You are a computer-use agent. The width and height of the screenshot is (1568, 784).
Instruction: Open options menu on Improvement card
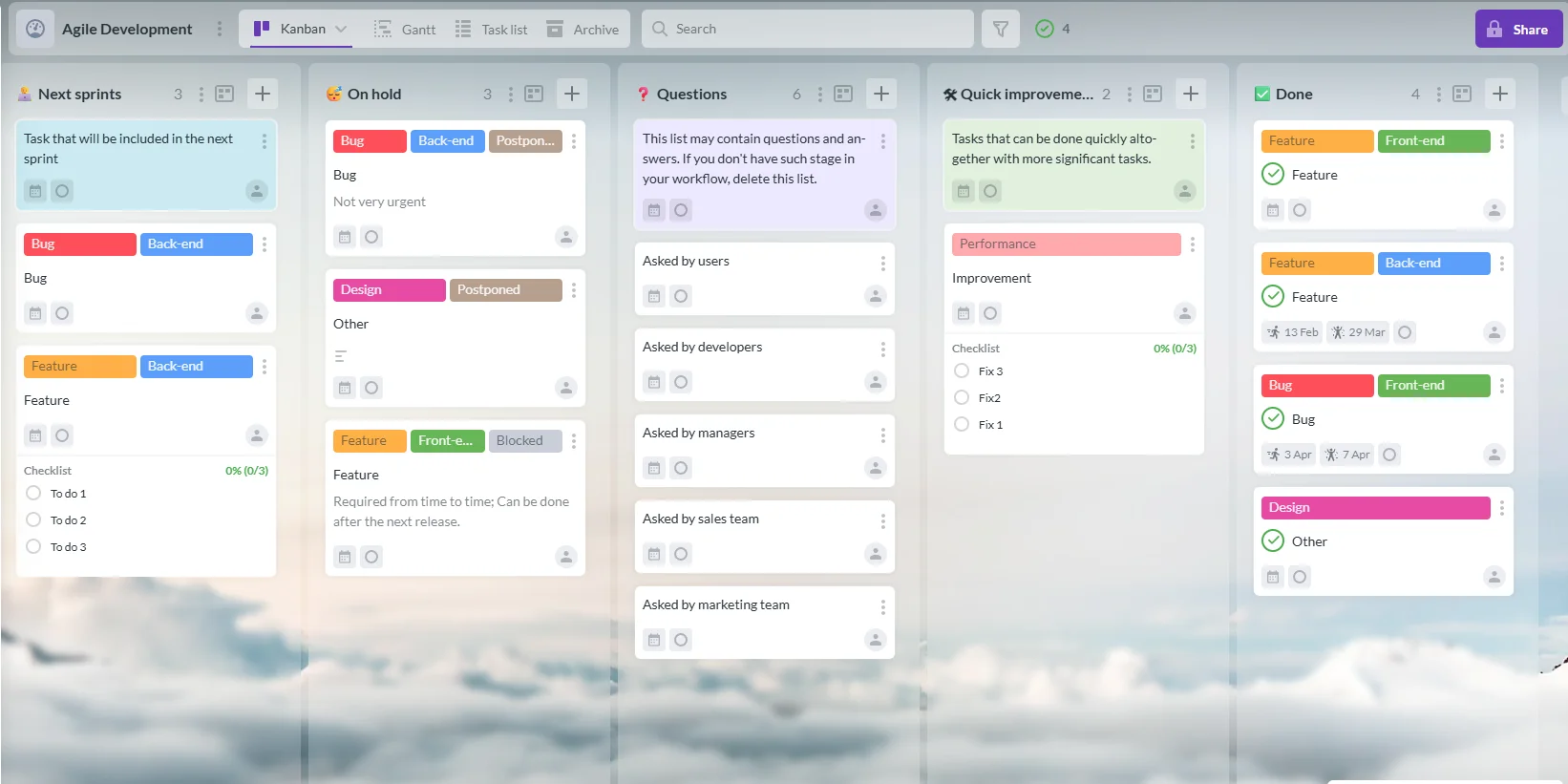pyautogui.click(x=1193, y=244)
